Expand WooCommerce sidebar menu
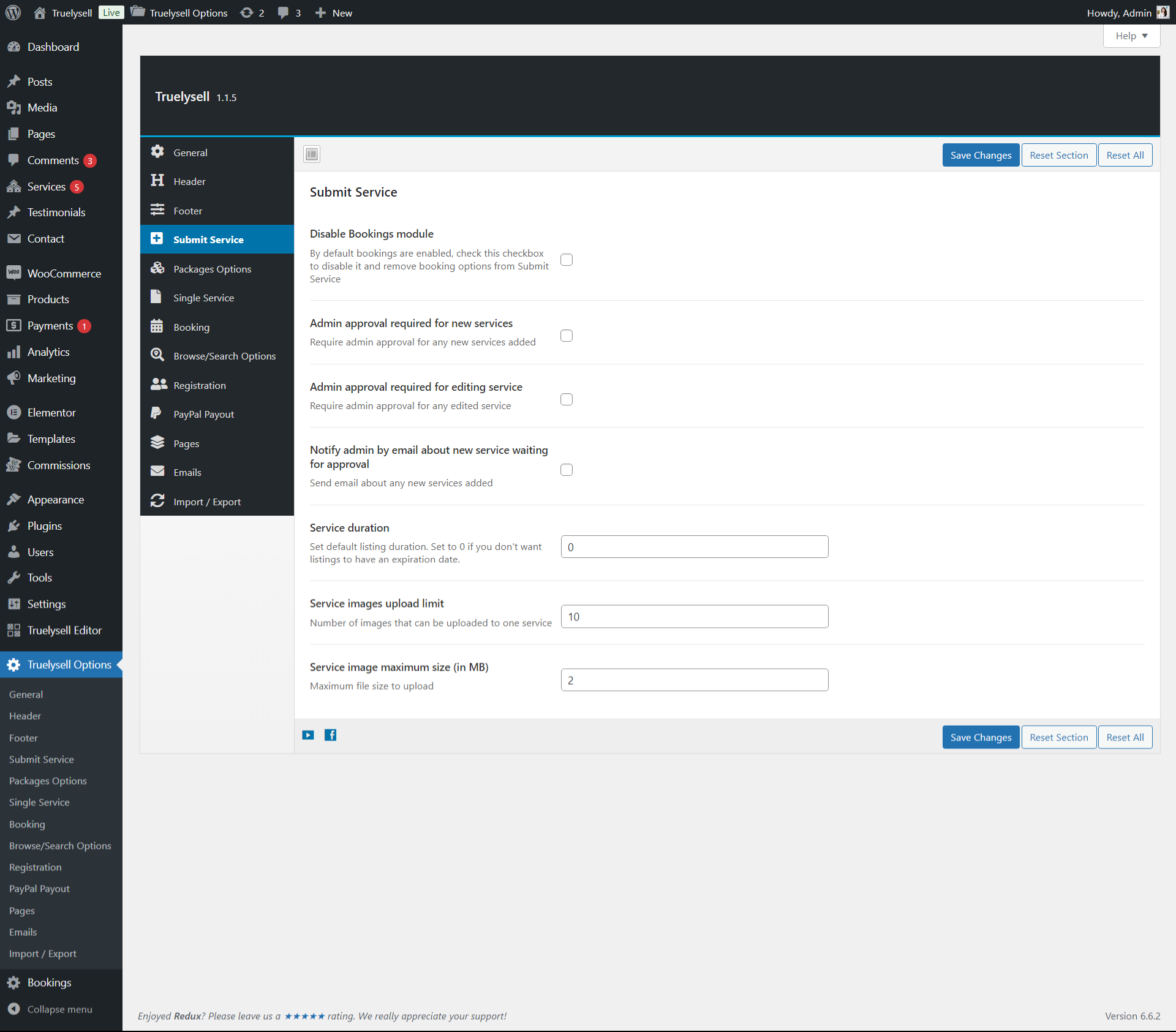The height and width of the screenshot is (1032, 1176). click(x=64, y=273)
